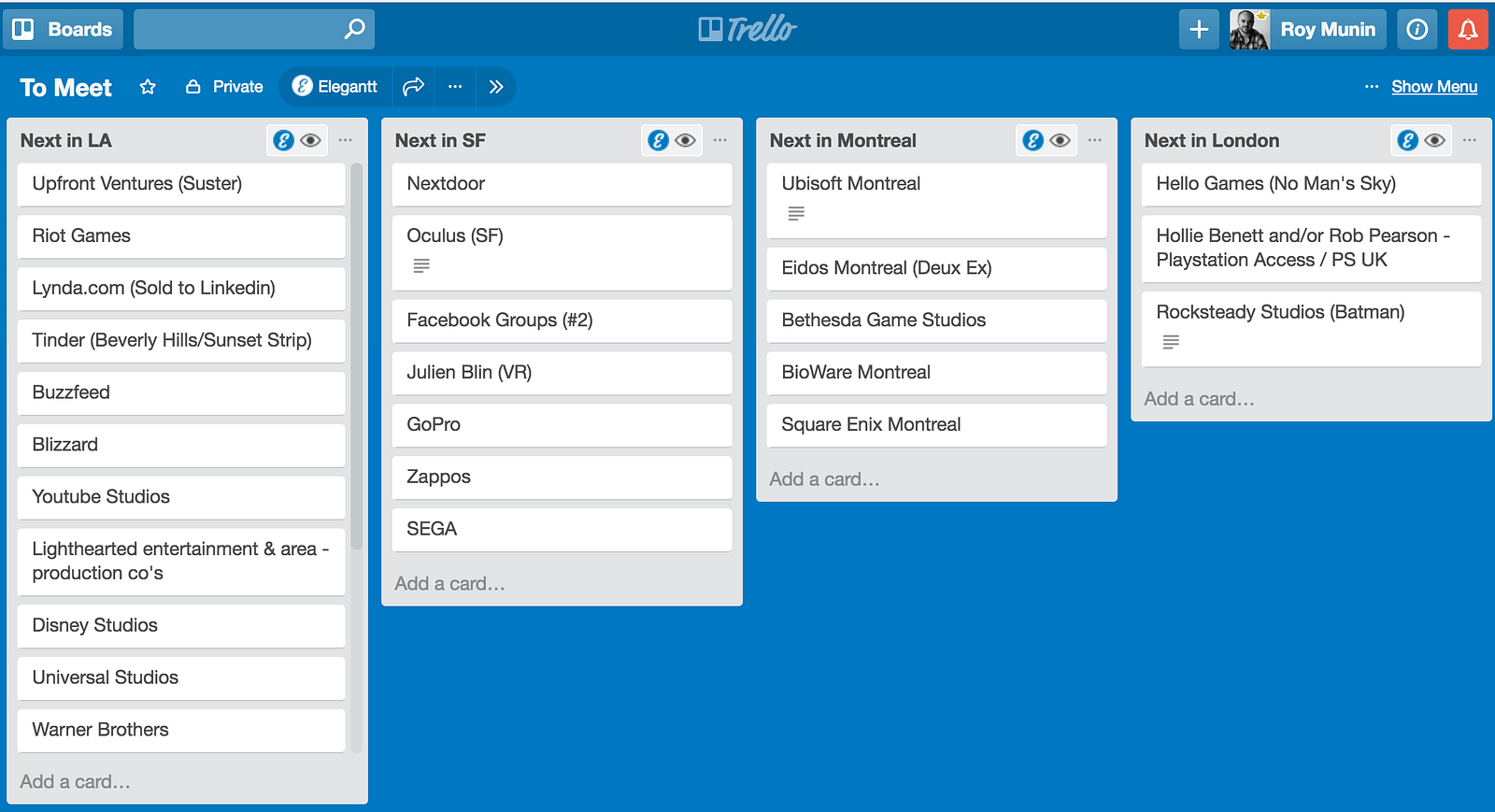The height and width of the screenshot is (812, 1495).
Task: Open the information icon
Action: (x=1417, y=29)
